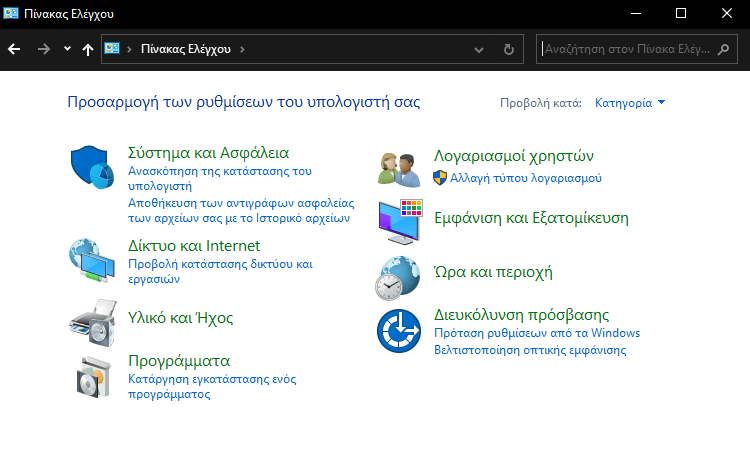Viewport: 750px width, 475px height.
Task: Open the User Accounts people icon
Action: [399, 169]
